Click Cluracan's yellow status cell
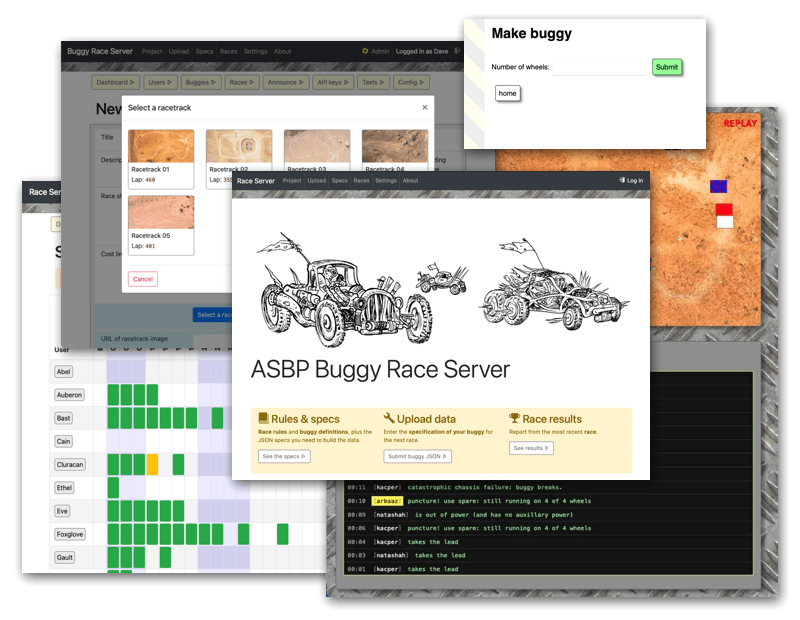This screenshot has height=620, width=800. 152,464
